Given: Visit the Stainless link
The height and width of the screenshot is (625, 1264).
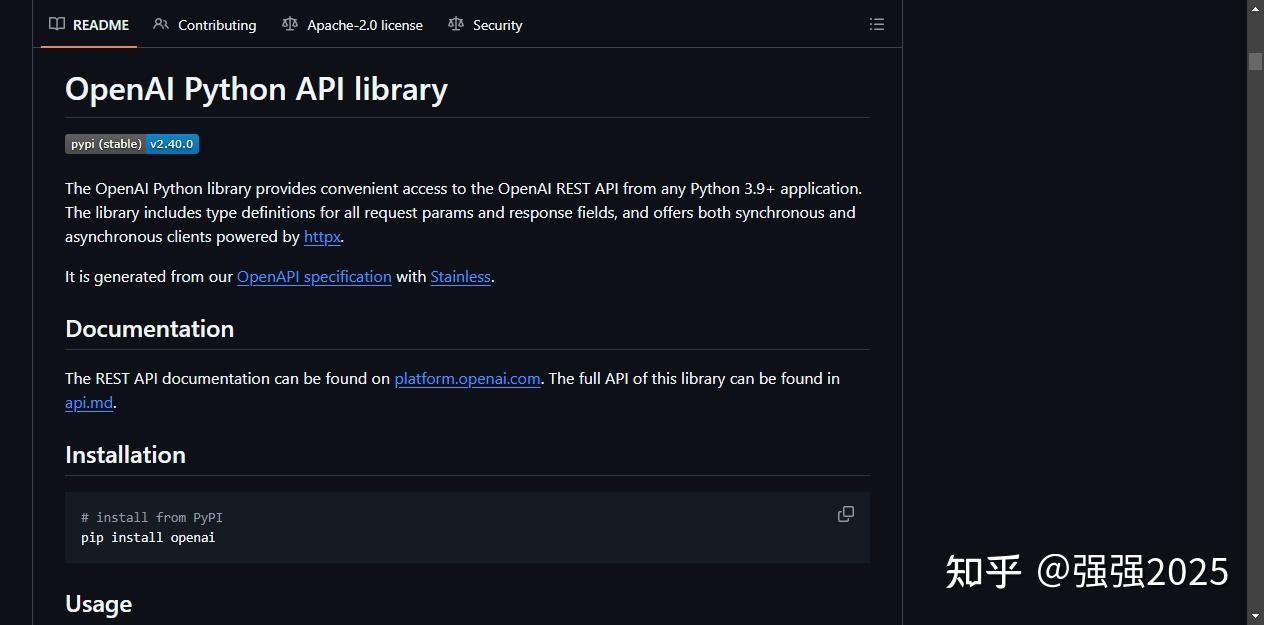Looking at the screenshot, I should (x=461, y=277).
